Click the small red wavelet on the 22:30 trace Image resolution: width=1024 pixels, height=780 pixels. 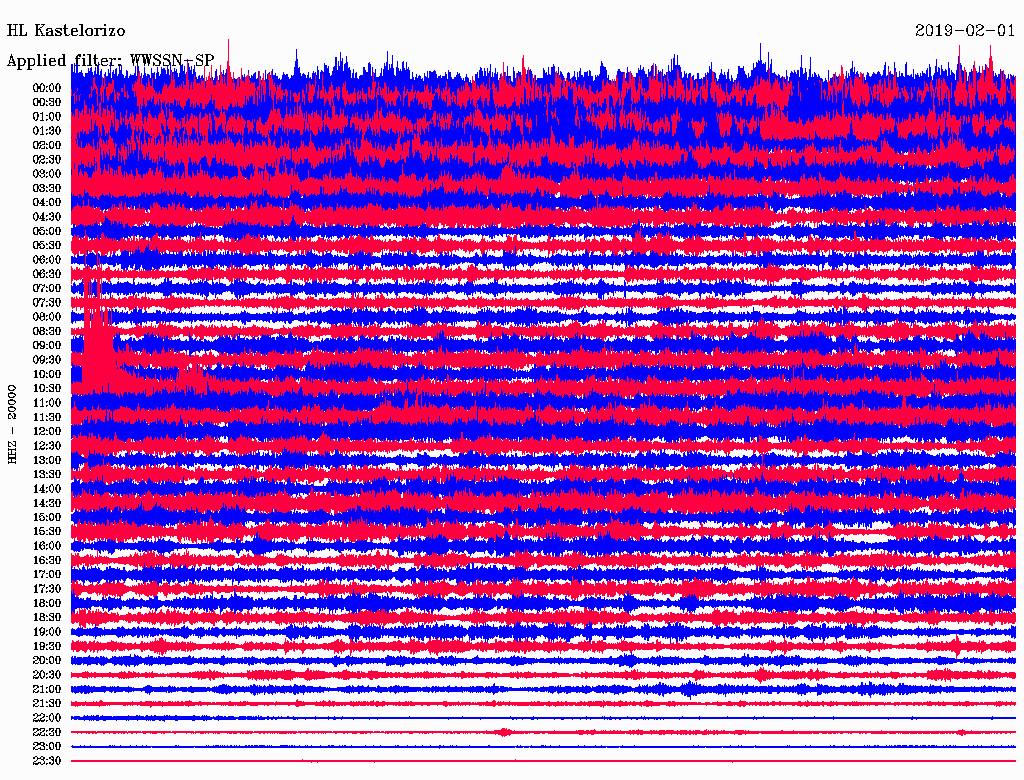click(504, 732)
